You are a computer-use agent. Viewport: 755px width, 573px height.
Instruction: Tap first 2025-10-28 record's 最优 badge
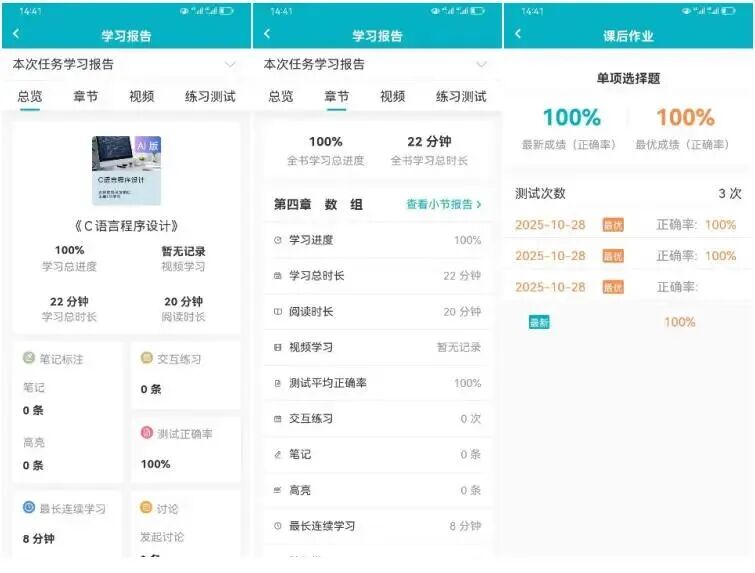[613, 225]
